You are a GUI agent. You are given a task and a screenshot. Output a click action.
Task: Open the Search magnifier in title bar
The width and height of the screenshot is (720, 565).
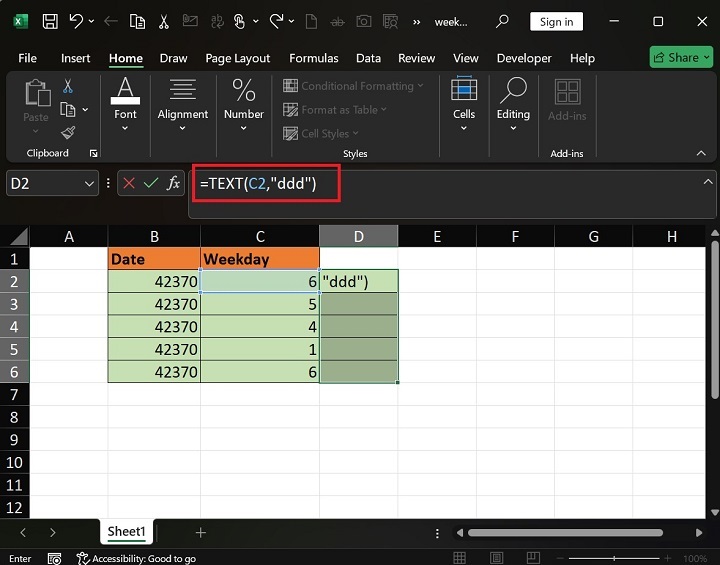coord(502,21)
